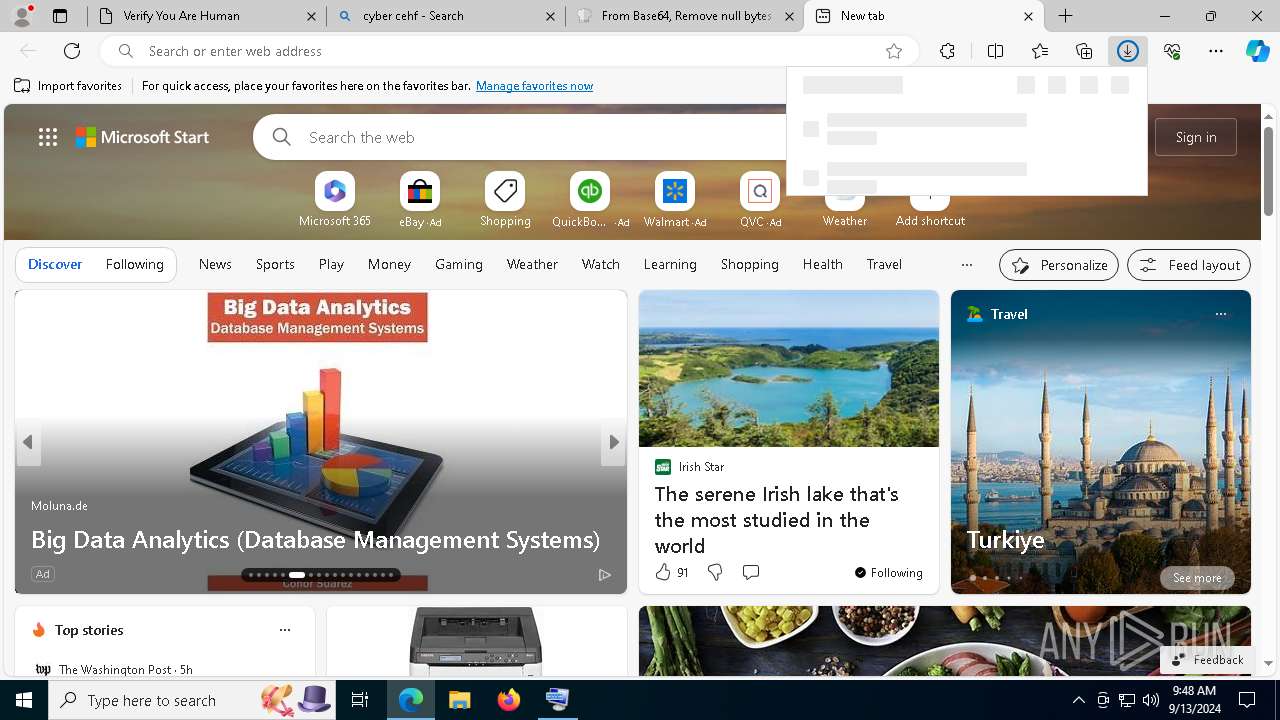This screenshot has height=720, width=1280.
Task: Click the address bar
Action: click(508, 51)
